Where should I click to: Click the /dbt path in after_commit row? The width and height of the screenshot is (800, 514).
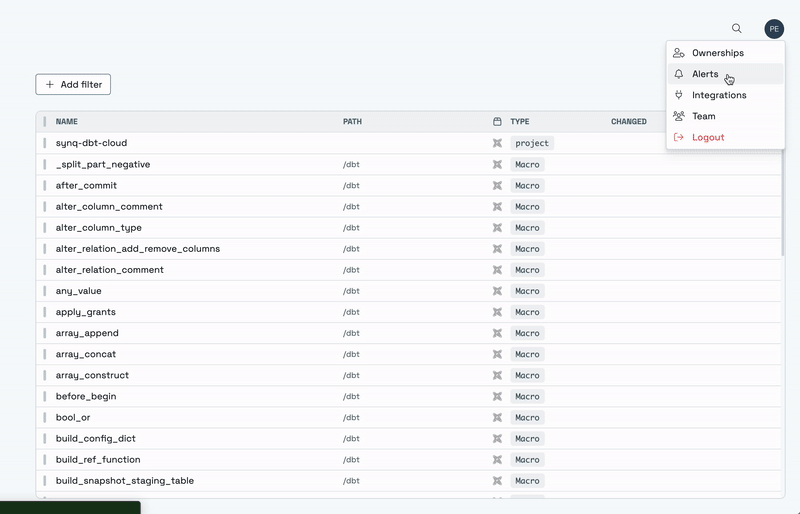(351, 185)
